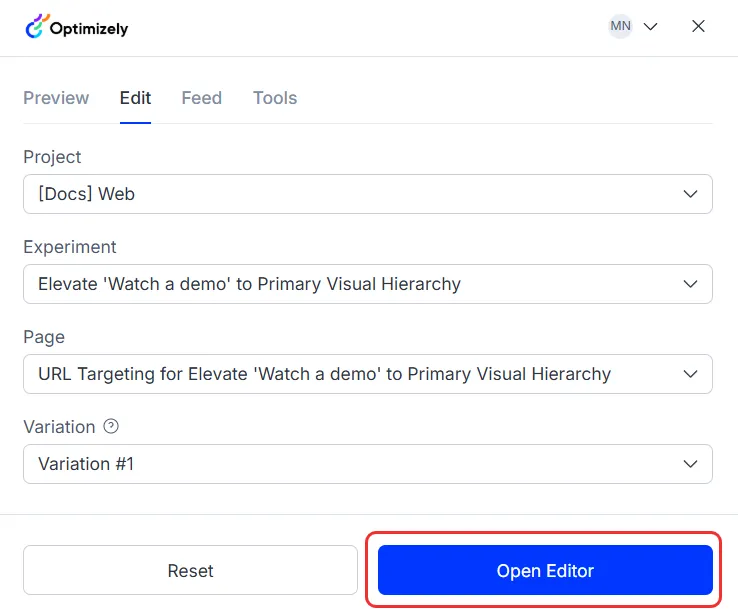Close the Optimizely panel
Image resolution: width=738 pixels, height=614 pixels.
(x=698, y=26)
